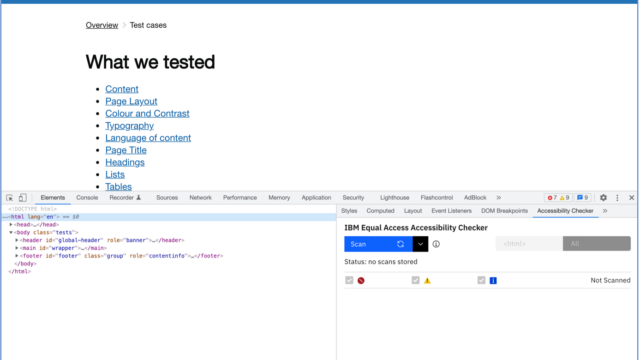This screenshot has width=640, height=360.
Task: Open the Memory tab
Action: point(279,198)
